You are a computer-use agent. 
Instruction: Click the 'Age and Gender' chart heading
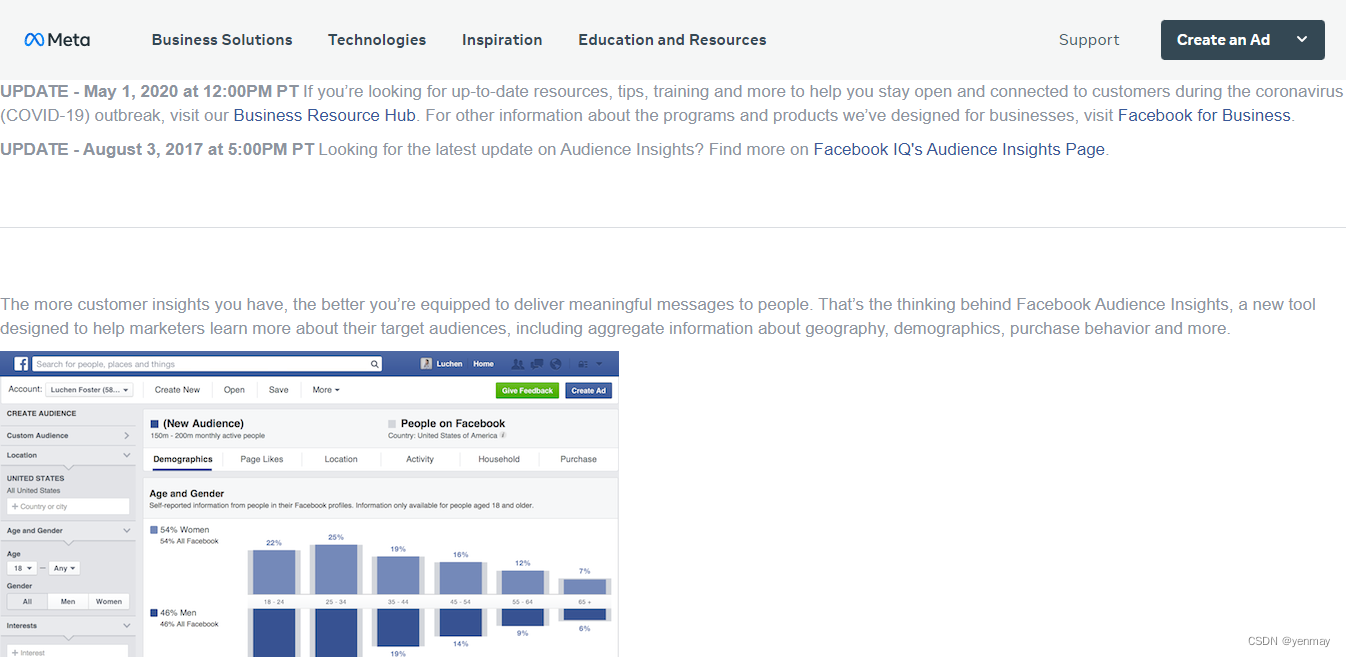186,493
